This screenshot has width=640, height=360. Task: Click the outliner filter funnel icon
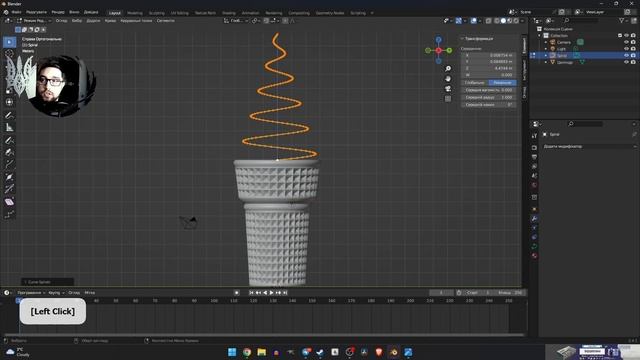[622, 20]
